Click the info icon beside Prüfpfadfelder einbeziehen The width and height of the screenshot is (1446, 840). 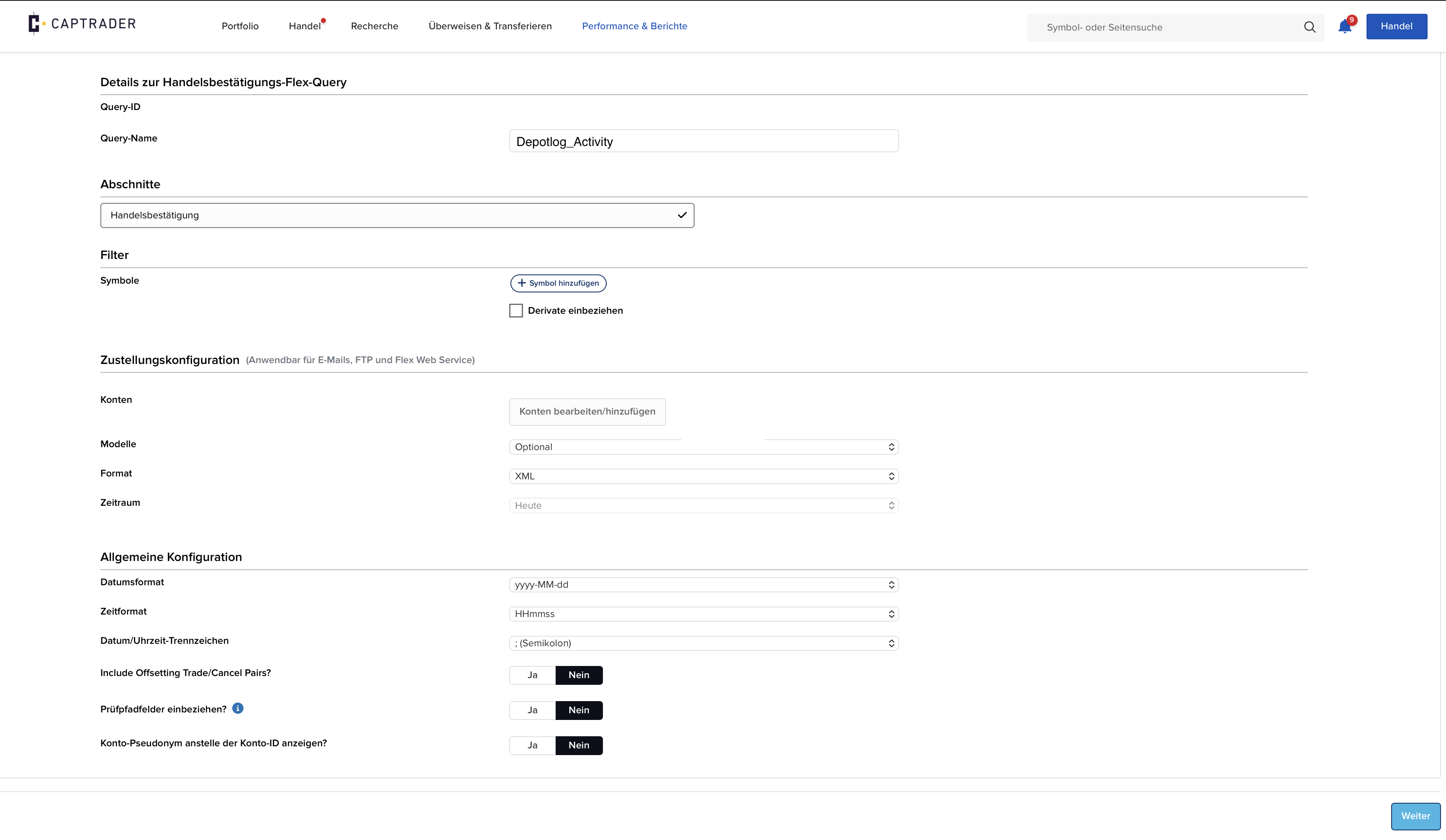[238, 708]
